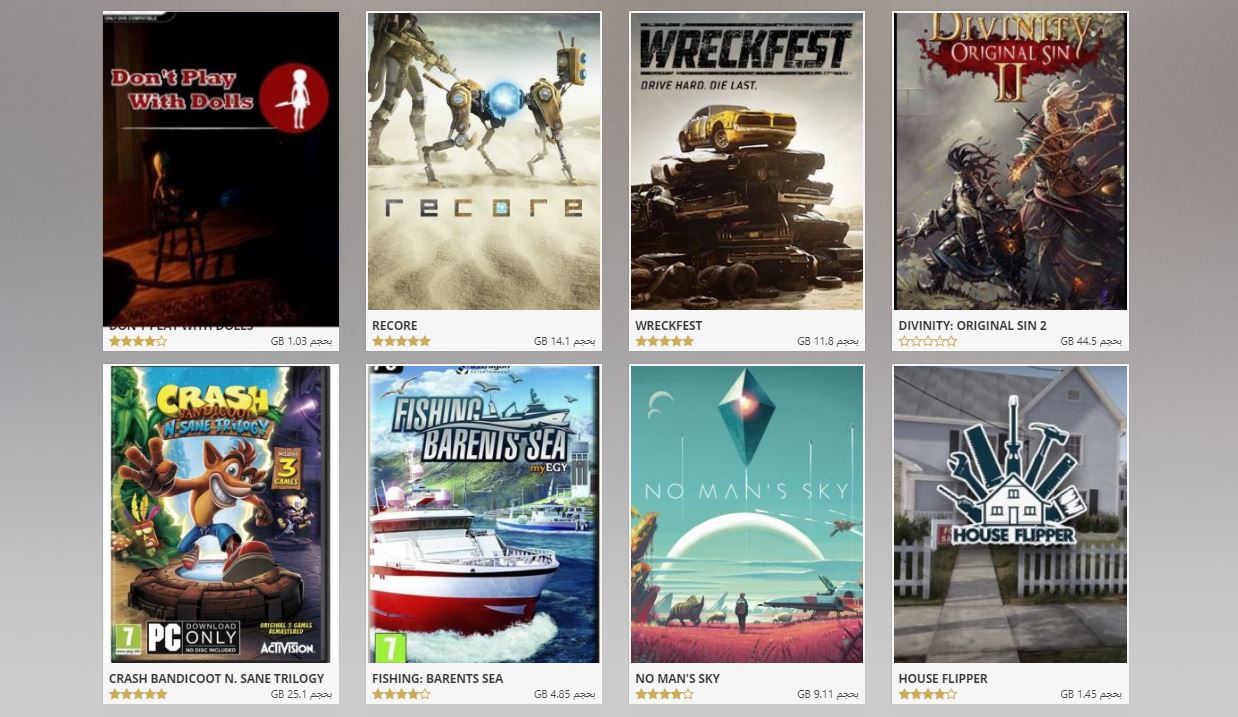
Task: Click the FISHING: BARENTS SEA title text
Action: coord(438,679)
